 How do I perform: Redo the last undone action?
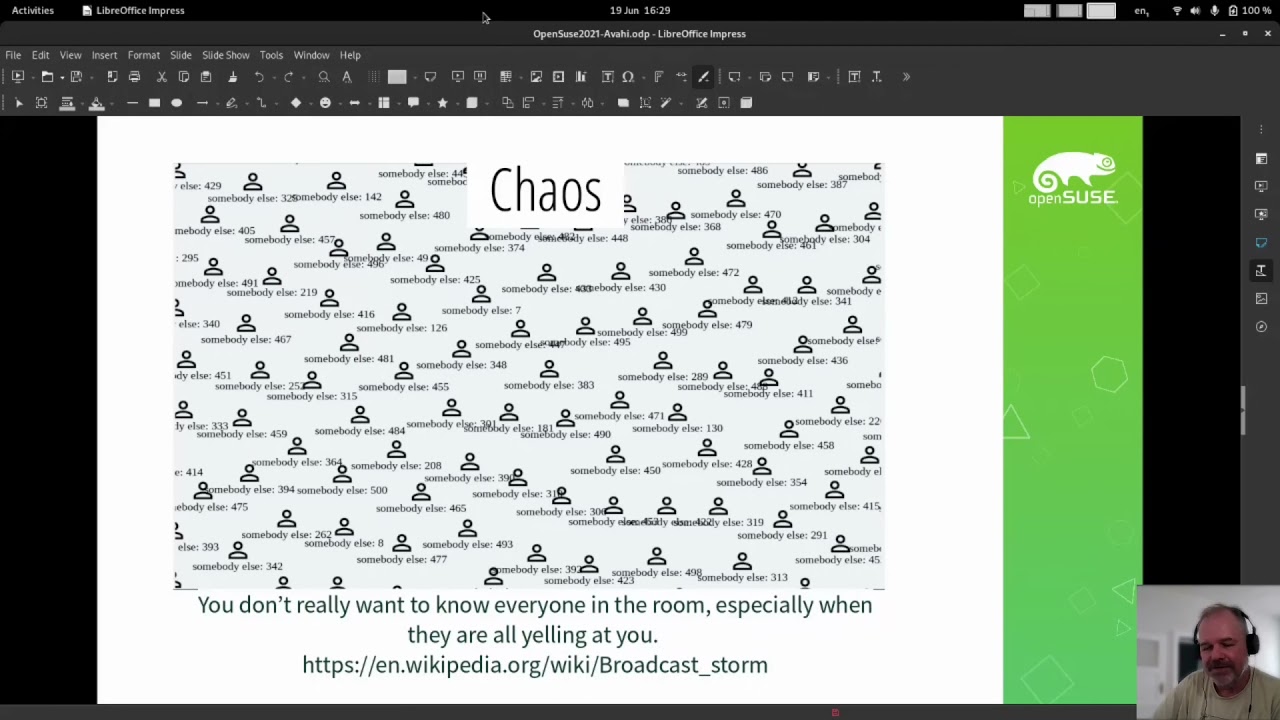[288, 76]
